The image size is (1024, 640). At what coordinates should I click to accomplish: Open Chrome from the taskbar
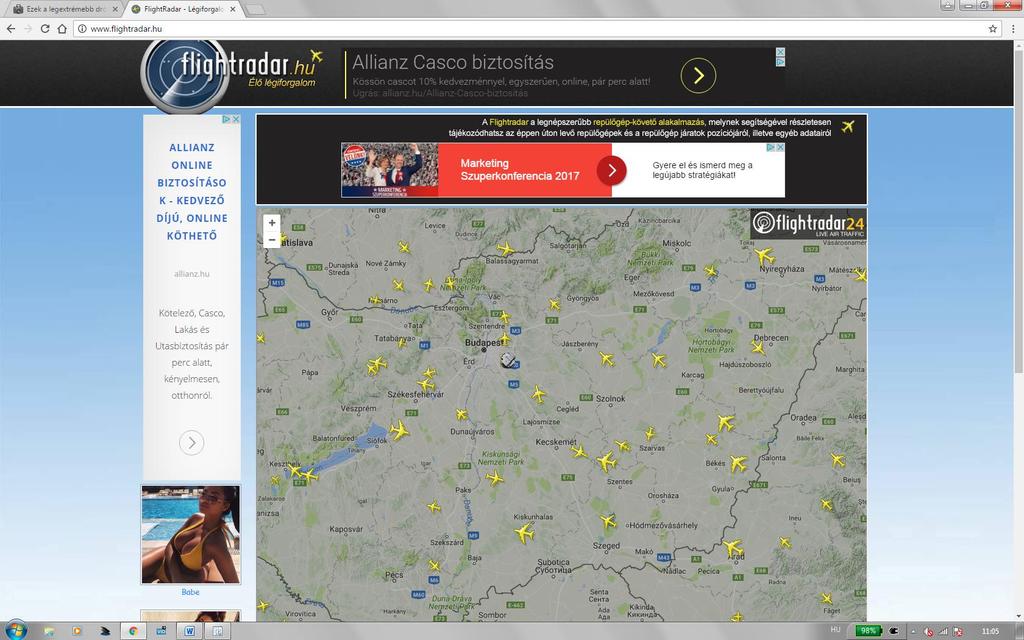[133, 631]
